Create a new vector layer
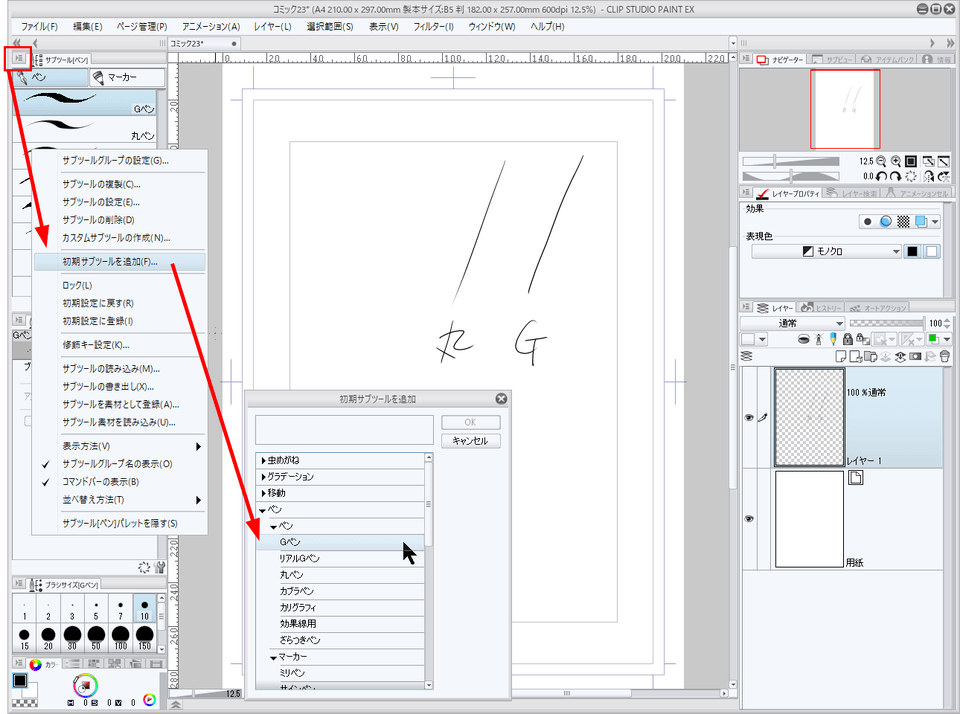The height and width of the screenshot is (714, 960). coord(855,356)
